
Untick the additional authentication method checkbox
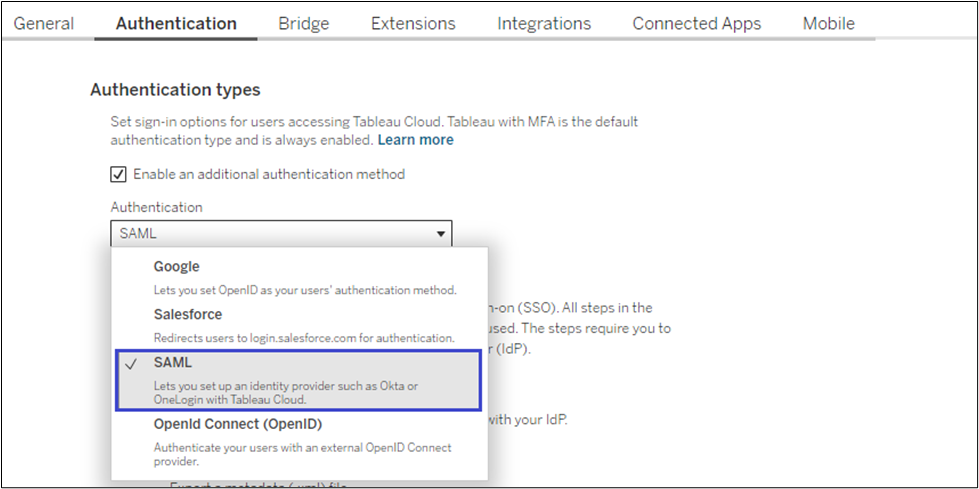pos(118,174)
